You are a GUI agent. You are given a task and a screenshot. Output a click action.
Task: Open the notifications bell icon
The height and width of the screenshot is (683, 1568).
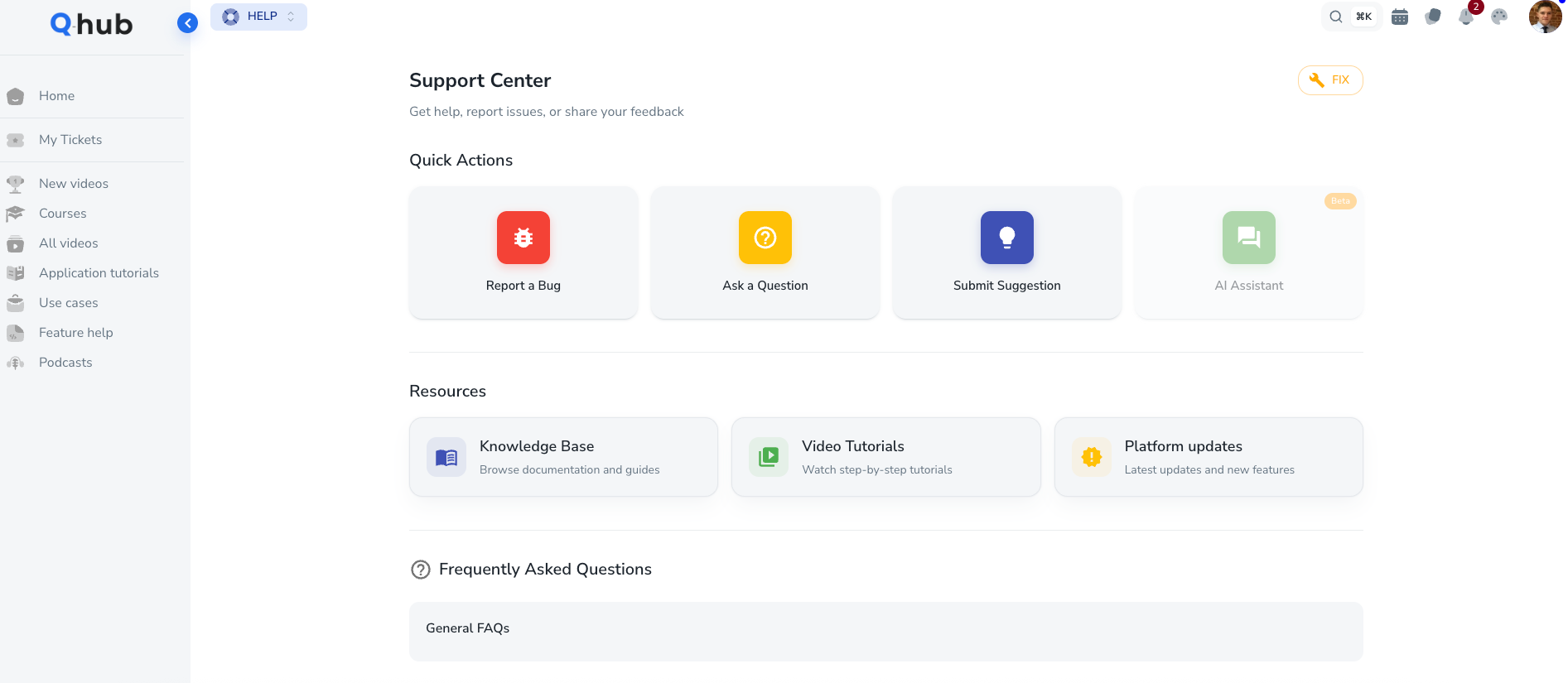tap(1466, 17)
